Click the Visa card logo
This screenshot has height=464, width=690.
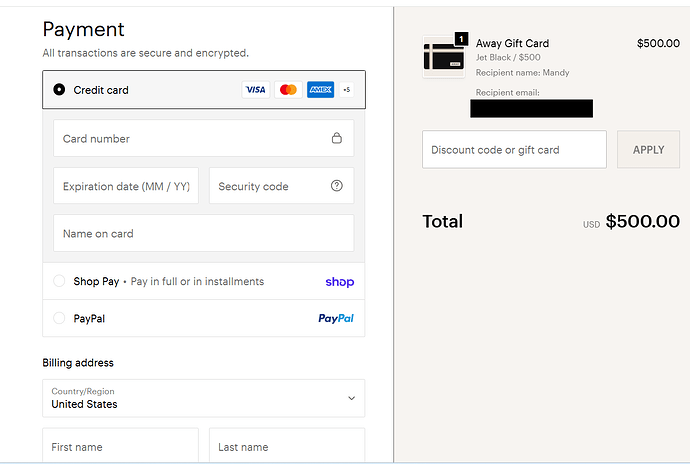(256, 90)
